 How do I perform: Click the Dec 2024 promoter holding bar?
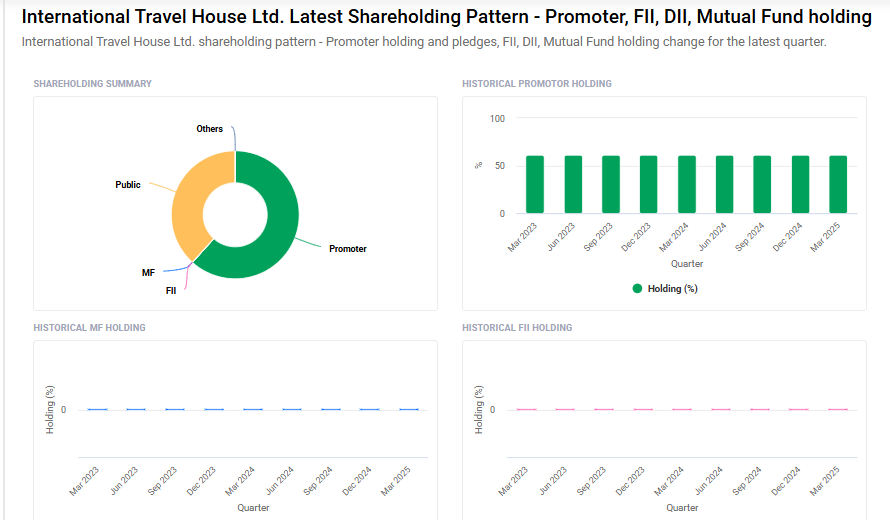tap(800, 184)
